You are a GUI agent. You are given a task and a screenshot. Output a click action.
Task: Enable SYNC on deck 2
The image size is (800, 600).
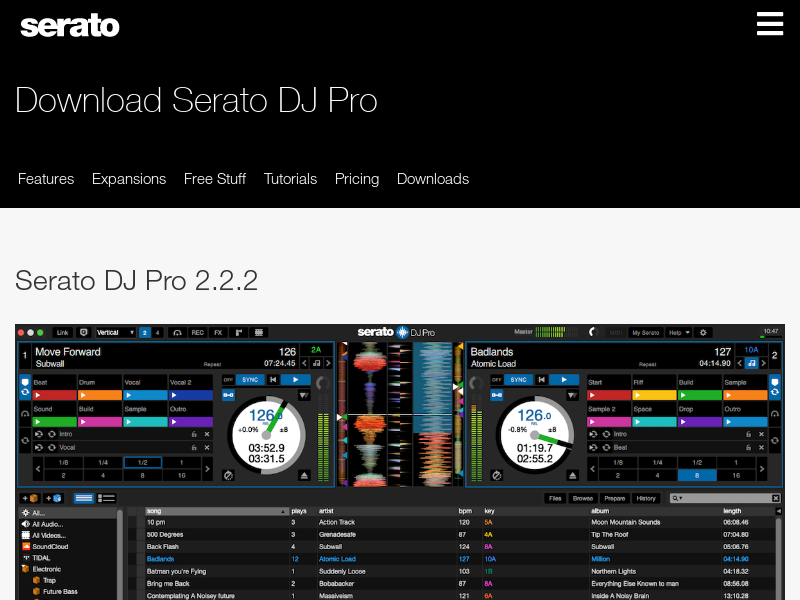point(518,380)
